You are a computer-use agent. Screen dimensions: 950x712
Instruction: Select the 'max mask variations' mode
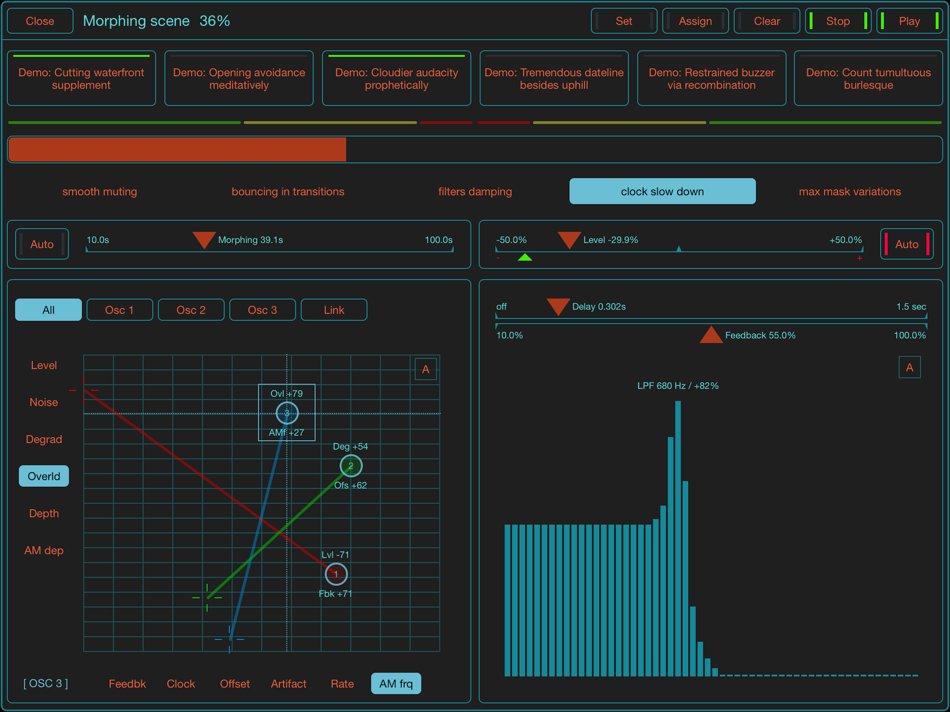[850, 191]
